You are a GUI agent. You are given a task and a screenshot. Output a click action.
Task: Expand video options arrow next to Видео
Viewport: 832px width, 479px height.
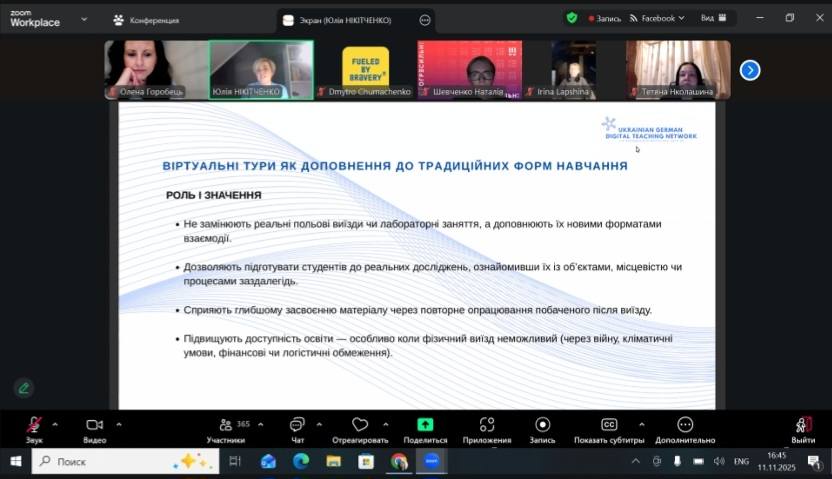click(118, 424)
